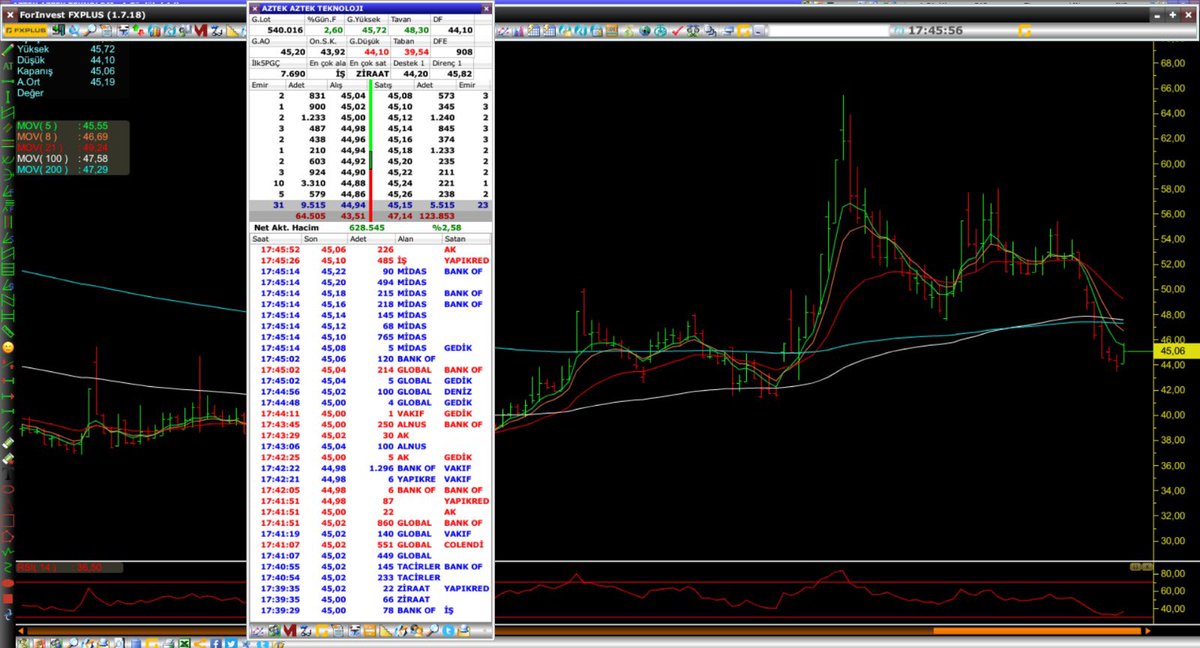The height and width of the screenshot is (648, 1200).
Task: Click the yellow note icon right of the clock
Action: coord(1024,30)
